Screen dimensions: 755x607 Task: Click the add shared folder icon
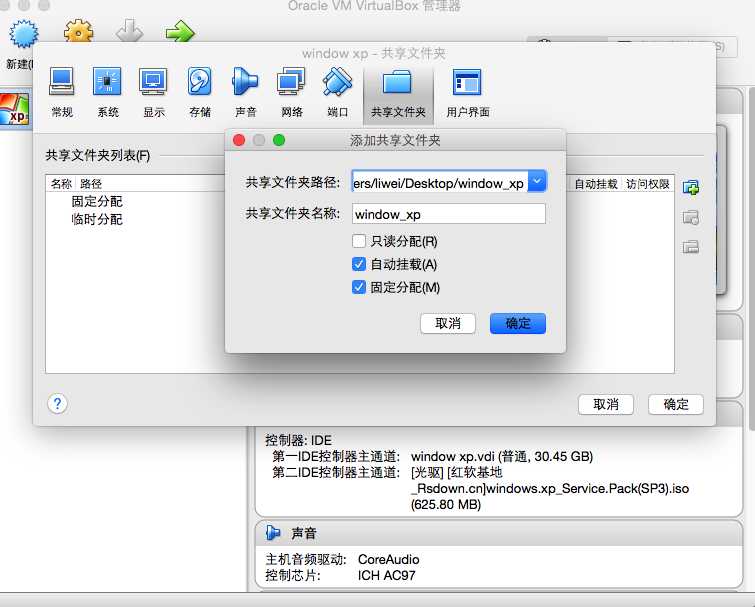click(691, 187)
